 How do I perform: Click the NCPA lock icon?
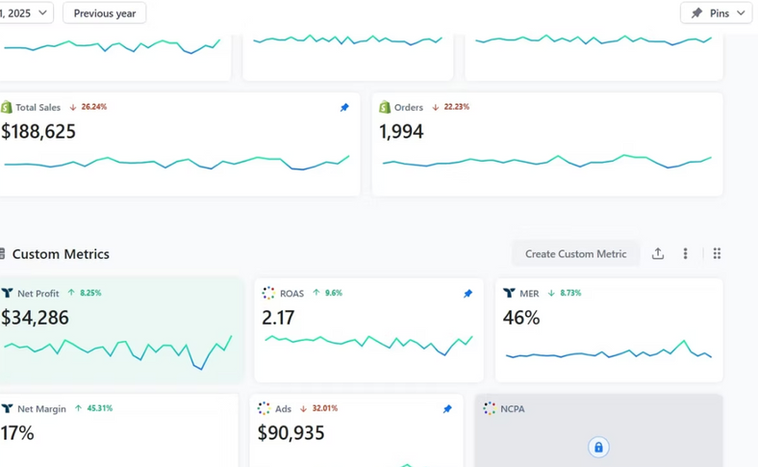598,447
